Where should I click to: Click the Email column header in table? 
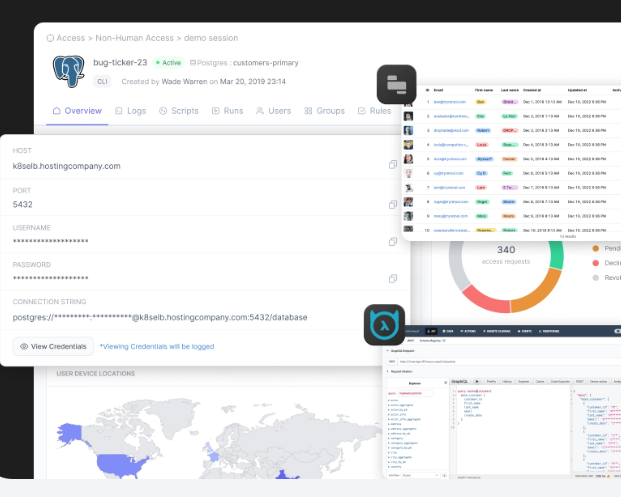tap(438, 90)
